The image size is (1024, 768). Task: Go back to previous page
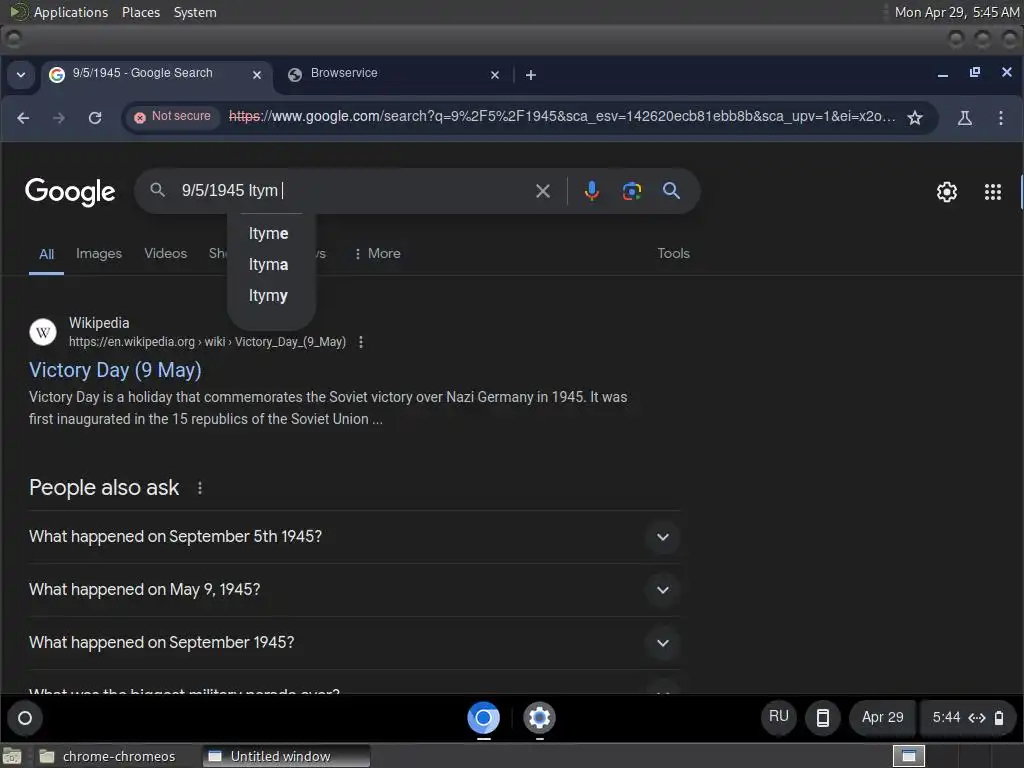(24, 118)
